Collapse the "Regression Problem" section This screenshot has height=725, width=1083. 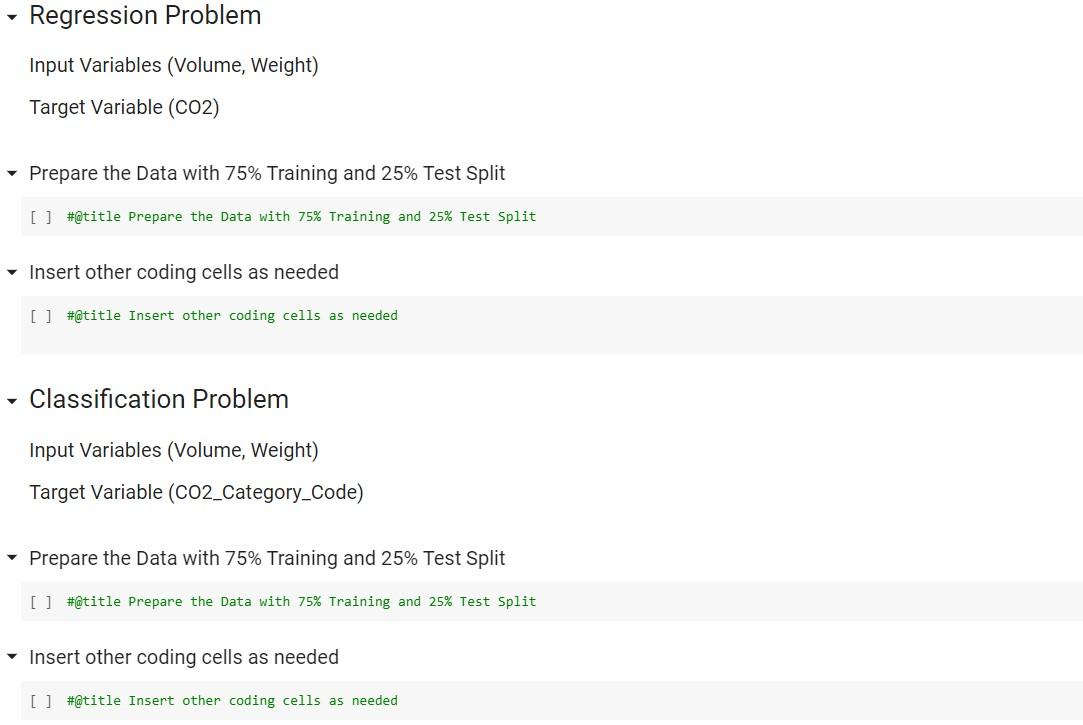pyautogui.click(x=11, y=16)
